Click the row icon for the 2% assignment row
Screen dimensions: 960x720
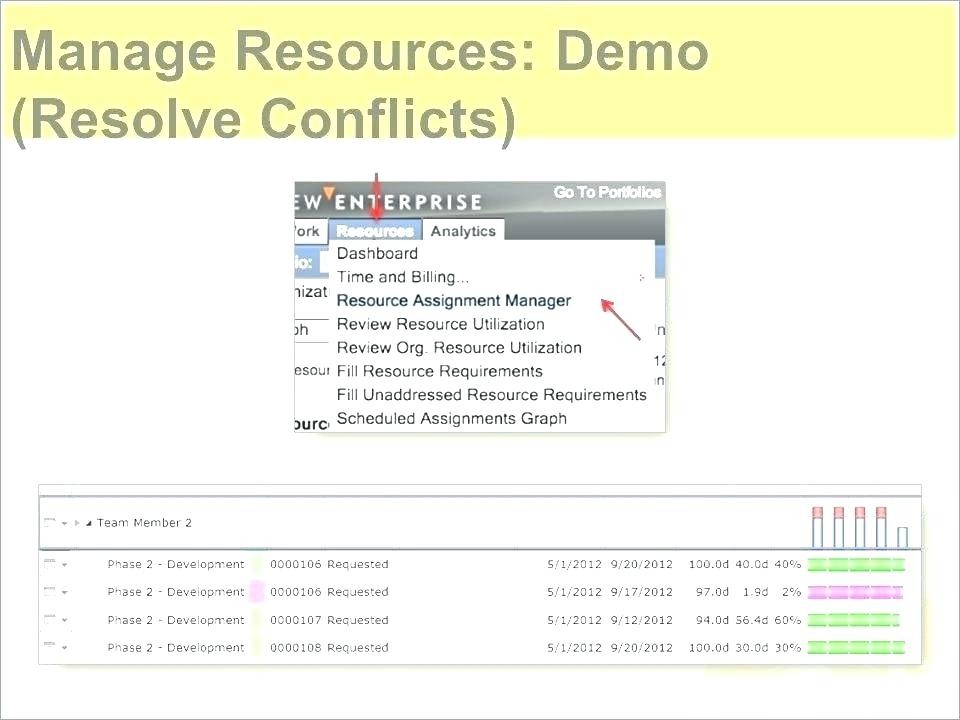point(49,592)
